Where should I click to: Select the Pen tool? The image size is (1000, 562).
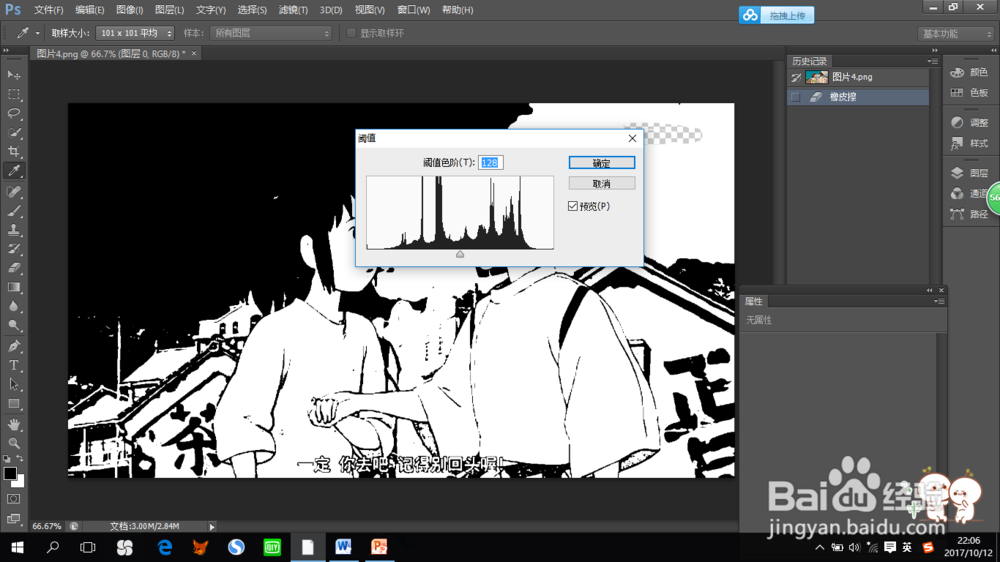13,346
